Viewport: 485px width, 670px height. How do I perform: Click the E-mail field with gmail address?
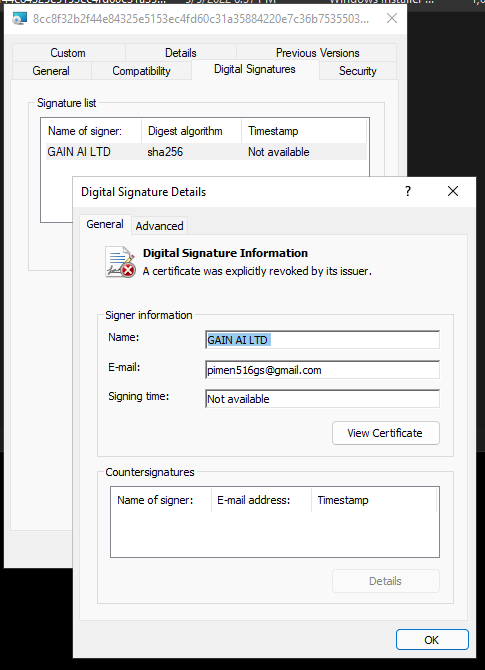click(x=323, y=370)
